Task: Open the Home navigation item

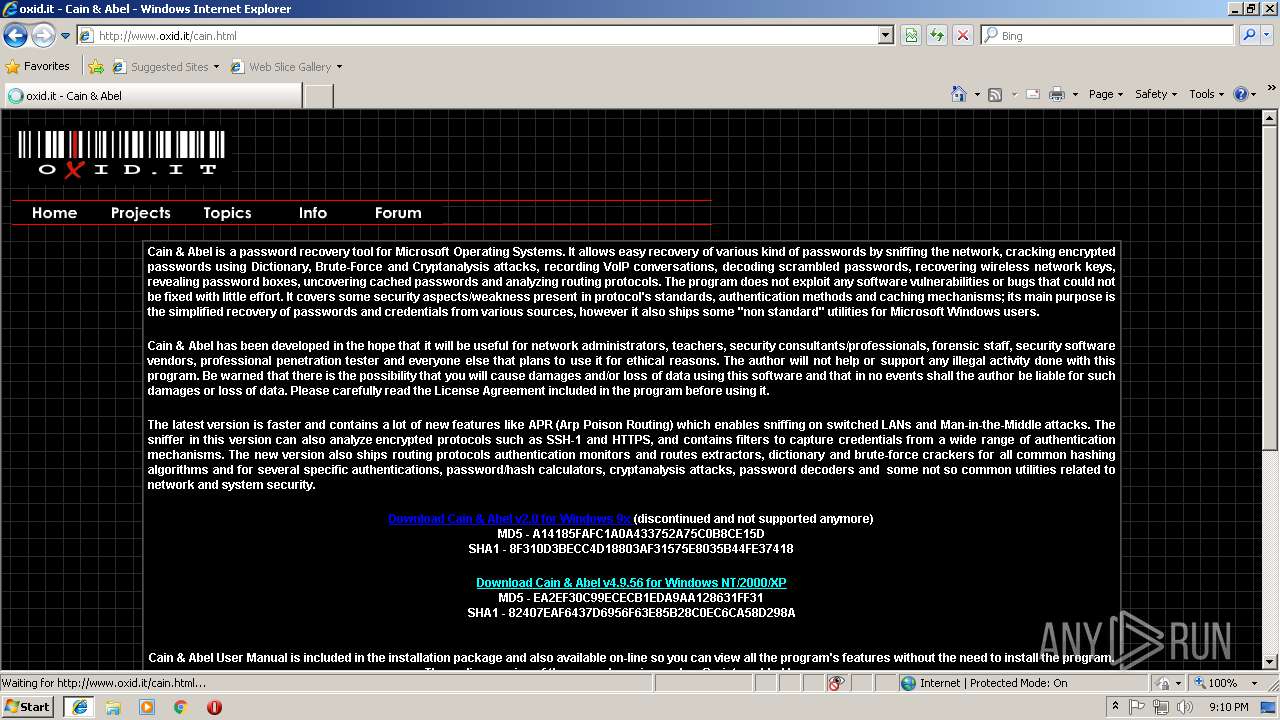Action: click(x=54, y=213)
